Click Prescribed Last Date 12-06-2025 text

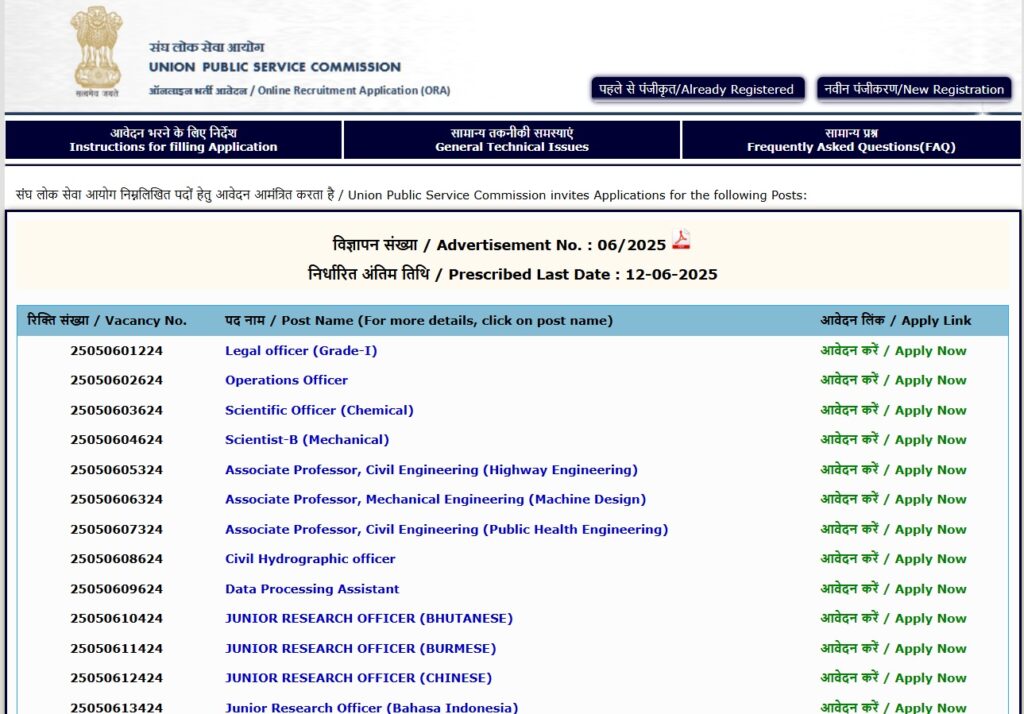(x=513, y=274)
